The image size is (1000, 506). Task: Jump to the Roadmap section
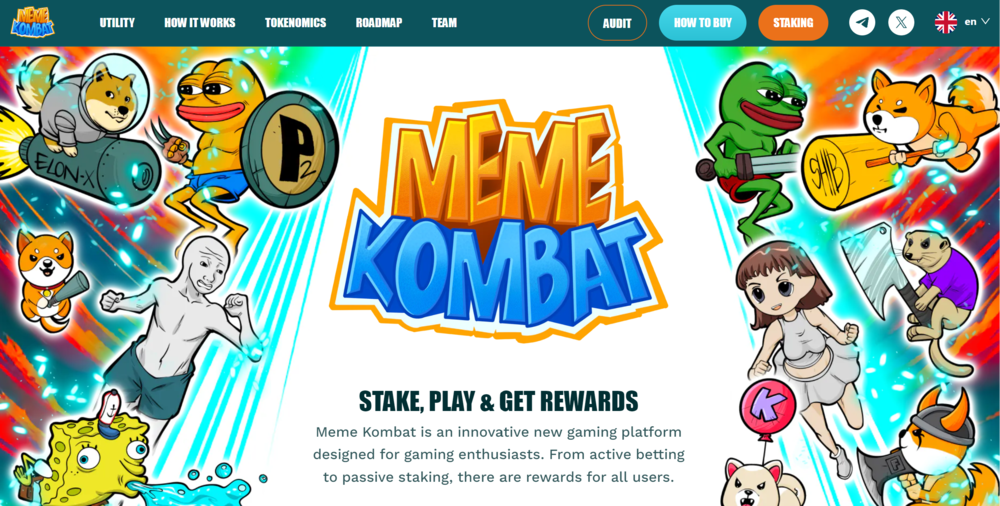pos(379,23)
